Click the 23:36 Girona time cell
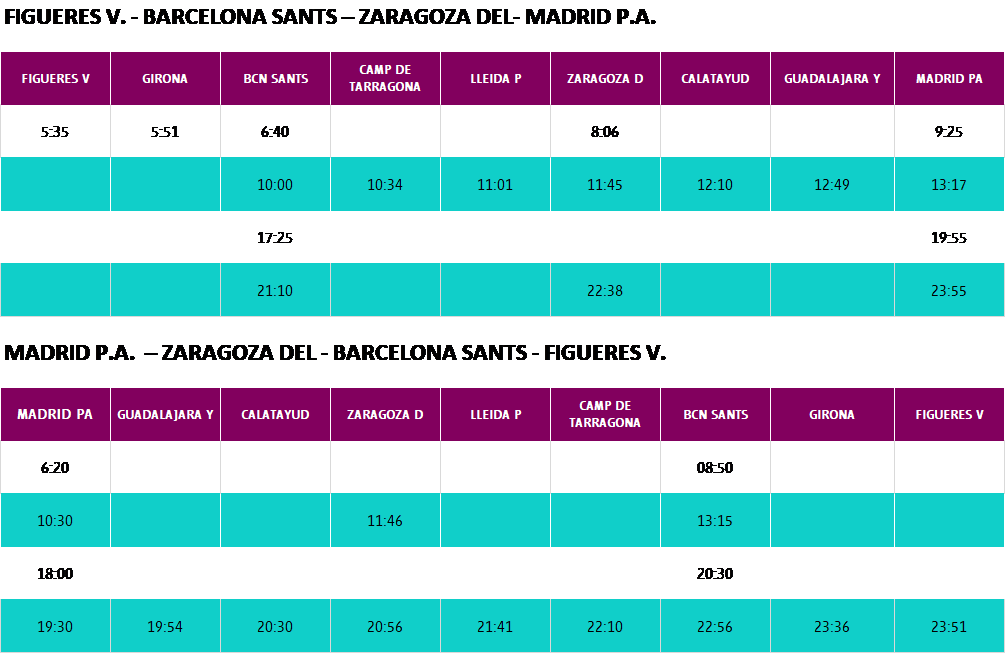Viewport: 1006px width, 654px height. 832,627
